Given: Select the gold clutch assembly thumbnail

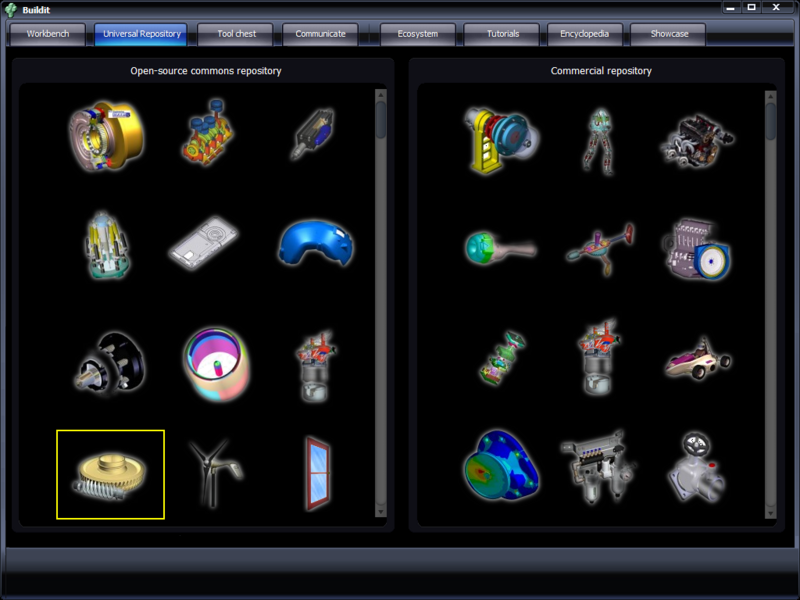Looking at the screenshot, I should point(107,137).
